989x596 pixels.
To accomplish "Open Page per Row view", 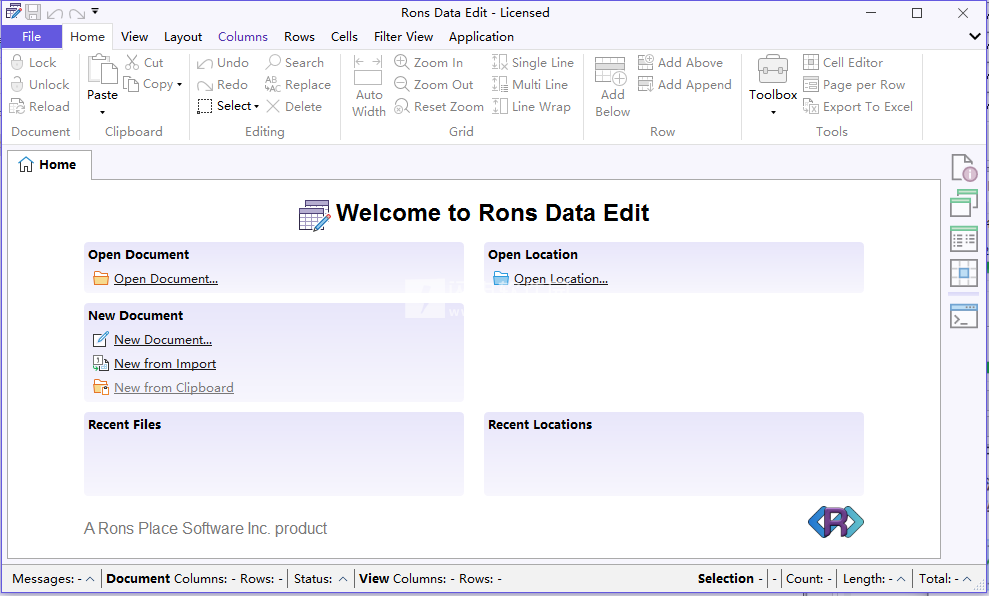I will point(854,85).
